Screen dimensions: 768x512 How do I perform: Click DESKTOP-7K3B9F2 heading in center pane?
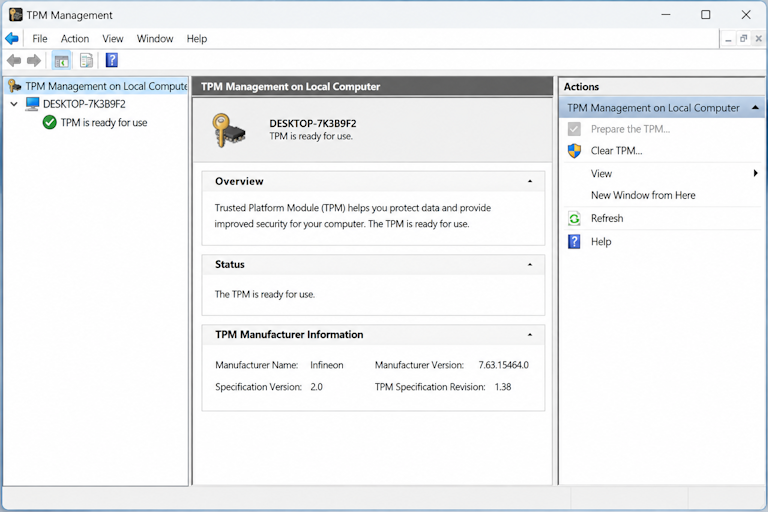coord(313,123)
